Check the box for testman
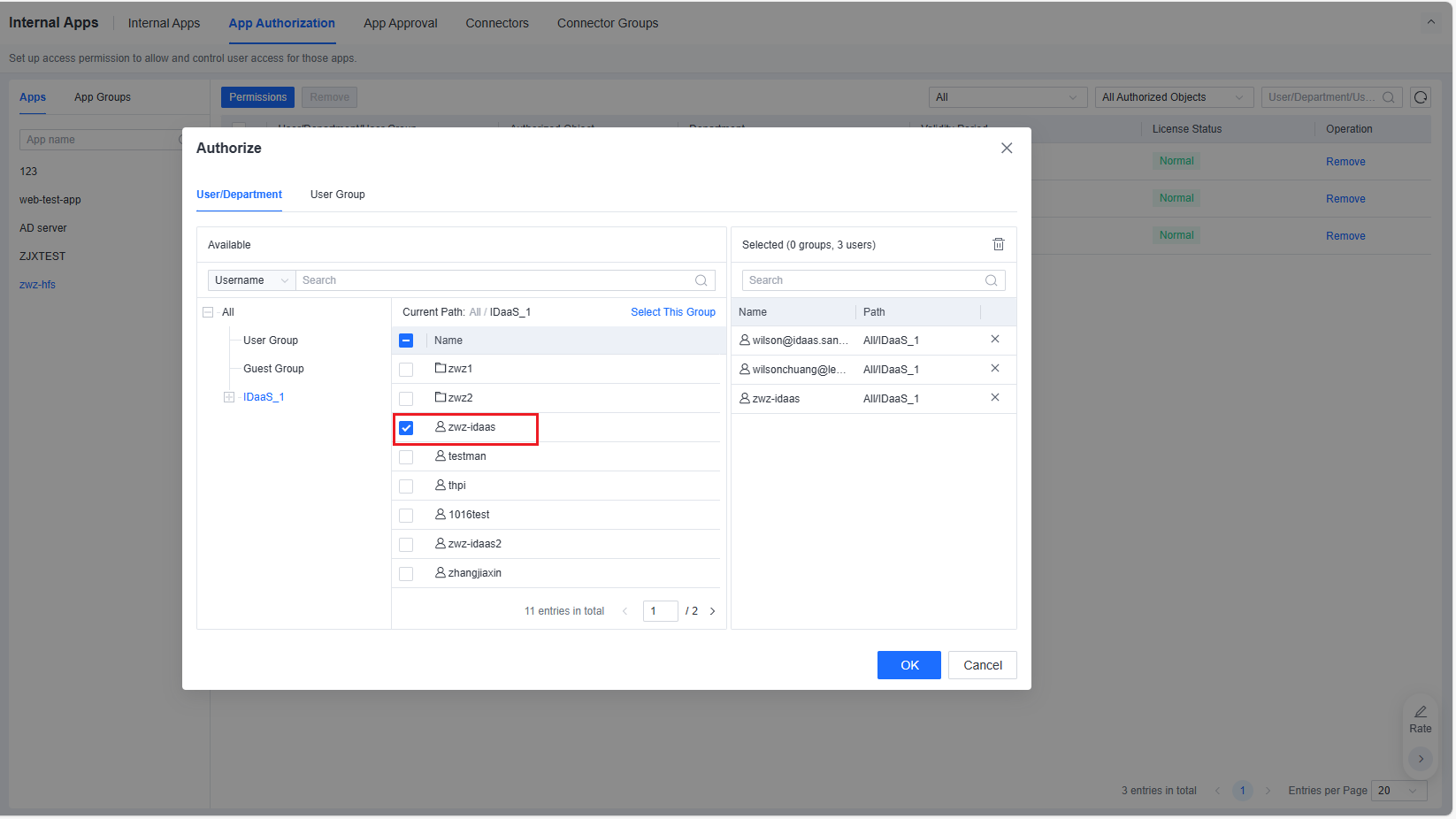This screenshot has width=1456, height=819. [406, 457]
